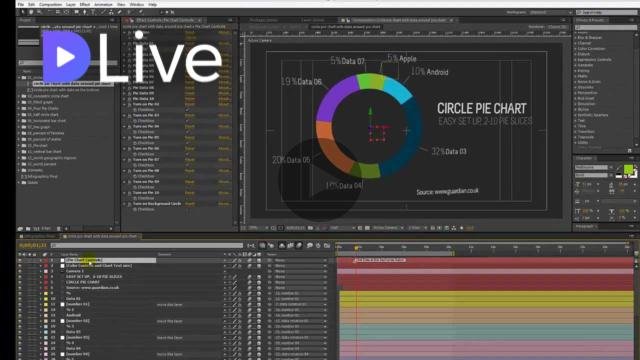This screenshot has width=640, height=360.
Task: Select the Pen tool
Action: point(84,12)
